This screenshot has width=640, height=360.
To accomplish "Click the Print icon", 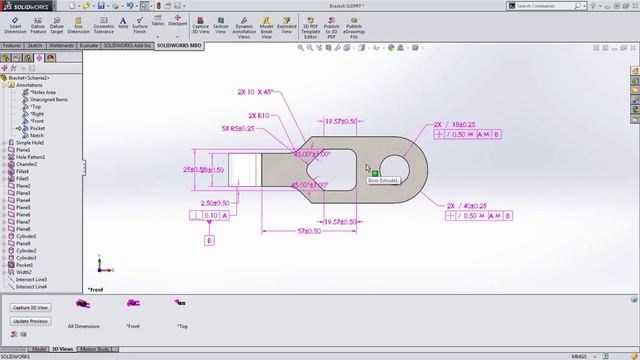I will click(116, 6).
